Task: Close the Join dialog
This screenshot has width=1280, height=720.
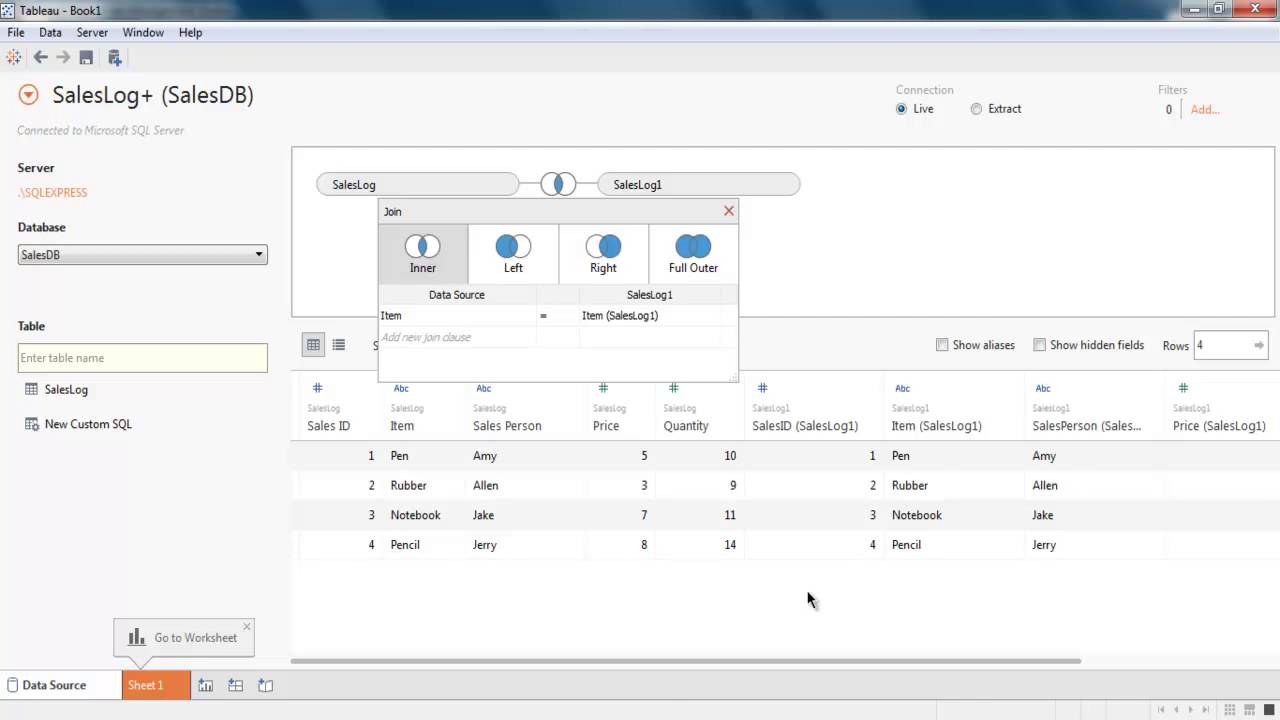Action: (x=729, y=211)
